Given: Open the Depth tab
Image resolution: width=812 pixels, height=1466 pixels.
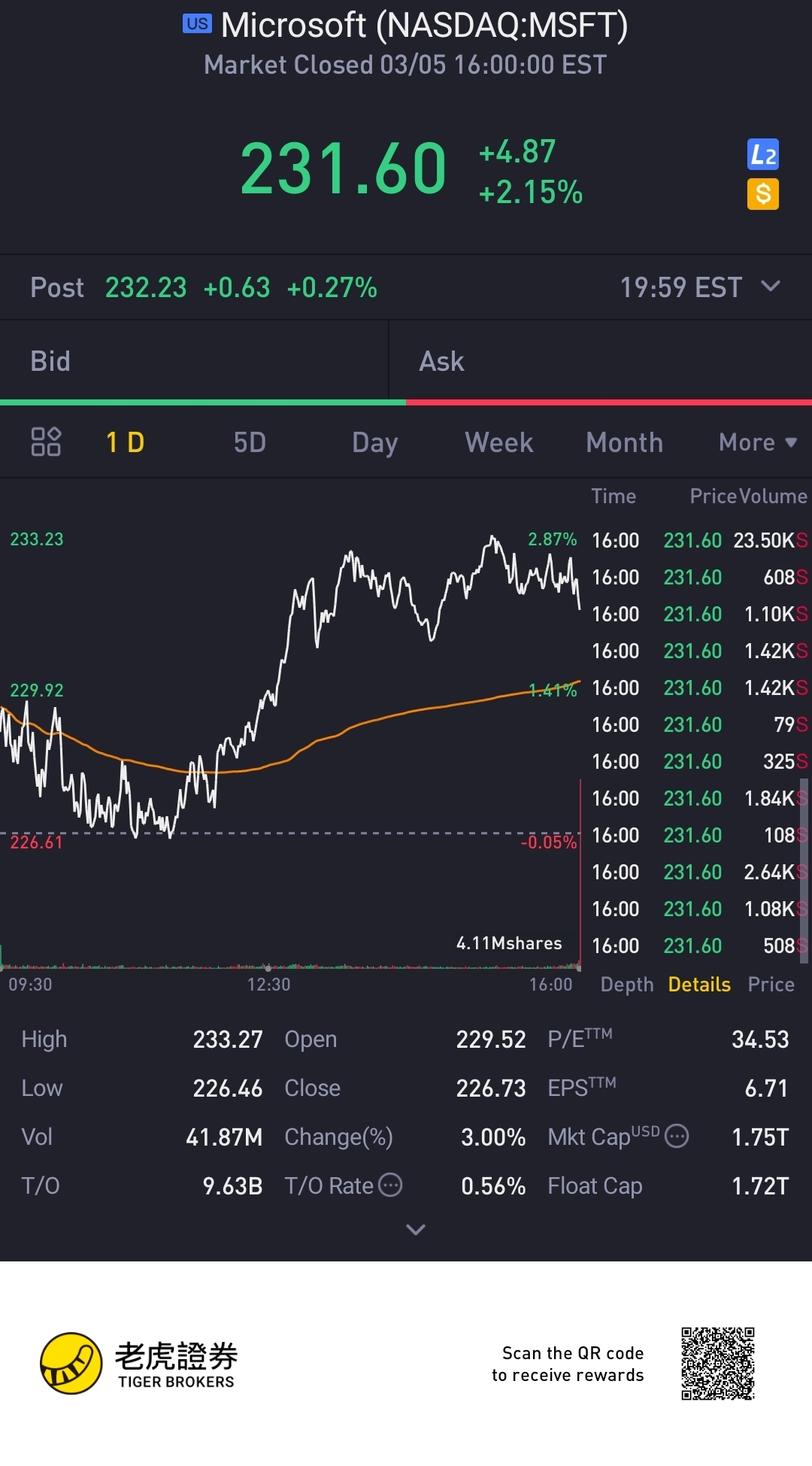Looking at the screenshot, I should tap(627, 985).
